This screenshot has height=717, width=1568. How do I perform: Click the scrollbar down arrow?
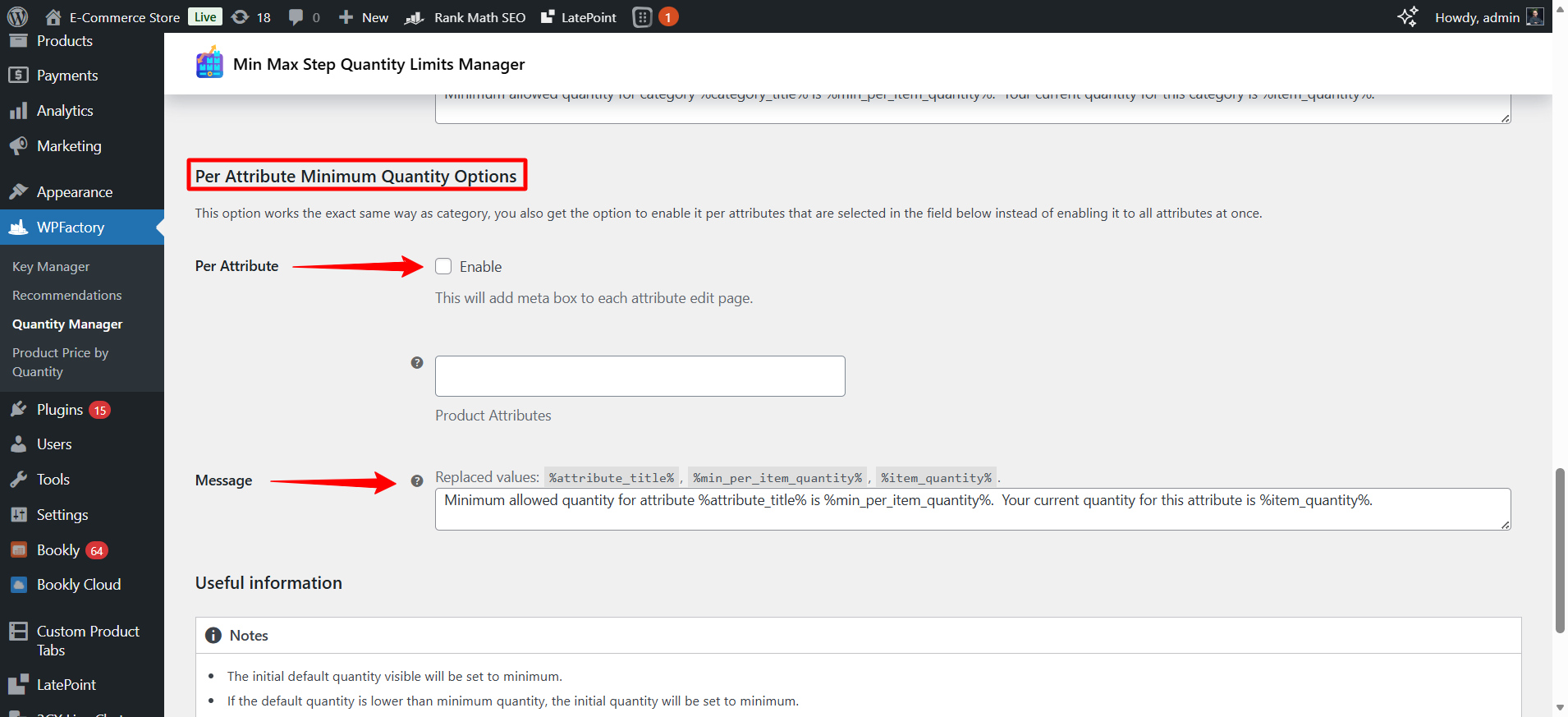click(1560, 708)
